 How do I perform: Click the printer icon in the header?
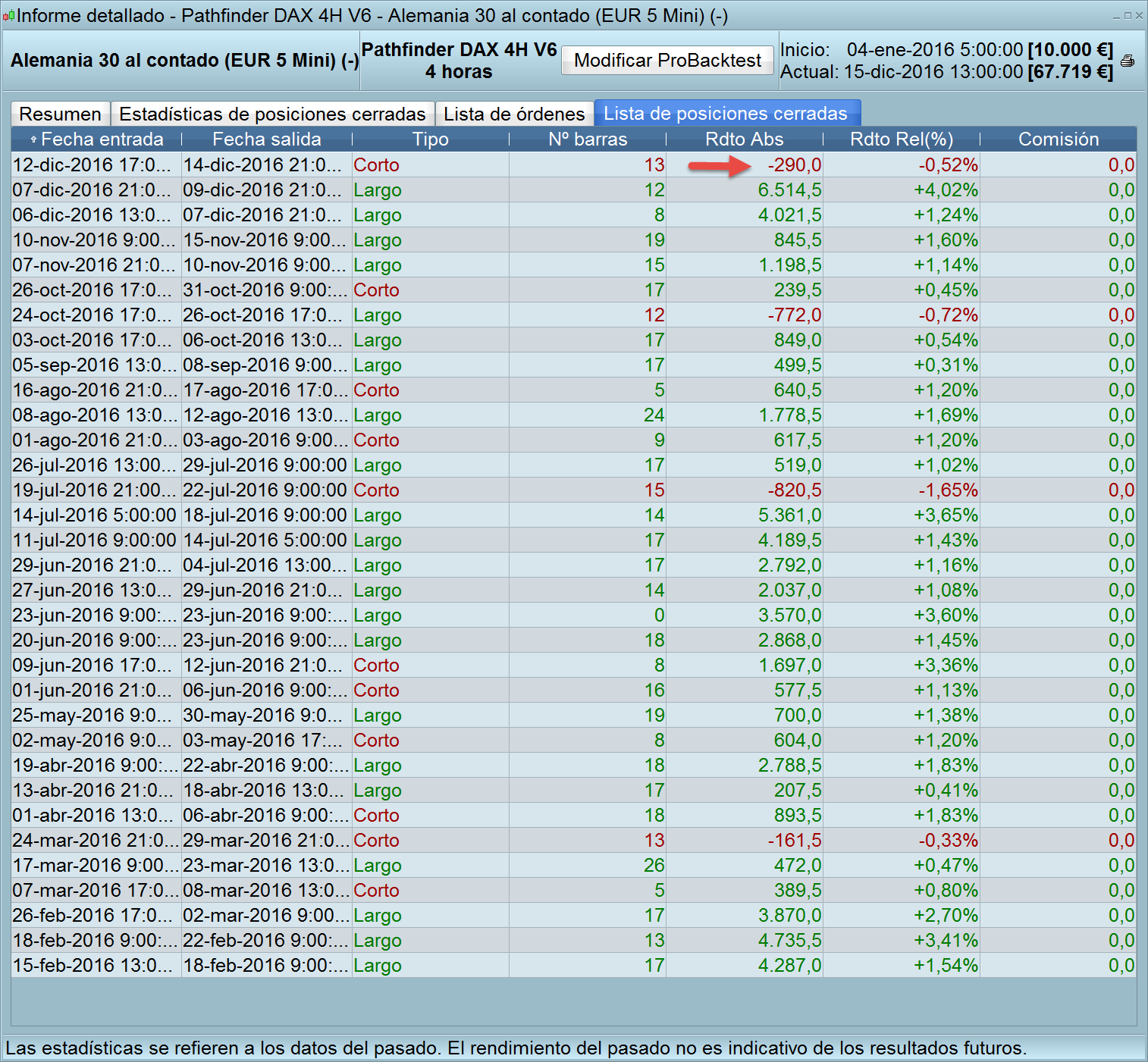click(x=1128, y=61)
